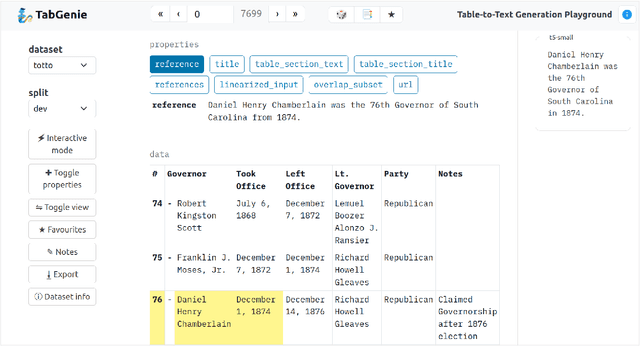Click Toggle properties button
640x362 pixels.
62,179
